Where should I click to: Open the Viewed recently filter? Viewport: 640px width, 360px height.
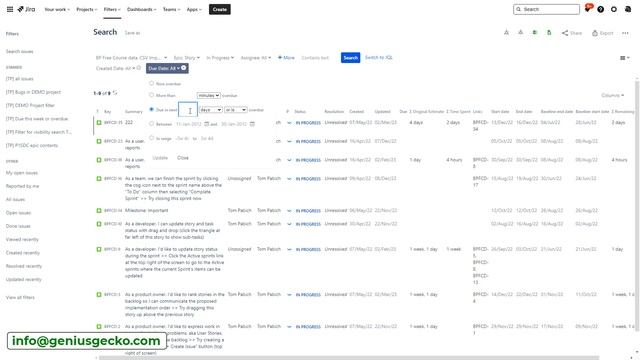click(22, 240)
